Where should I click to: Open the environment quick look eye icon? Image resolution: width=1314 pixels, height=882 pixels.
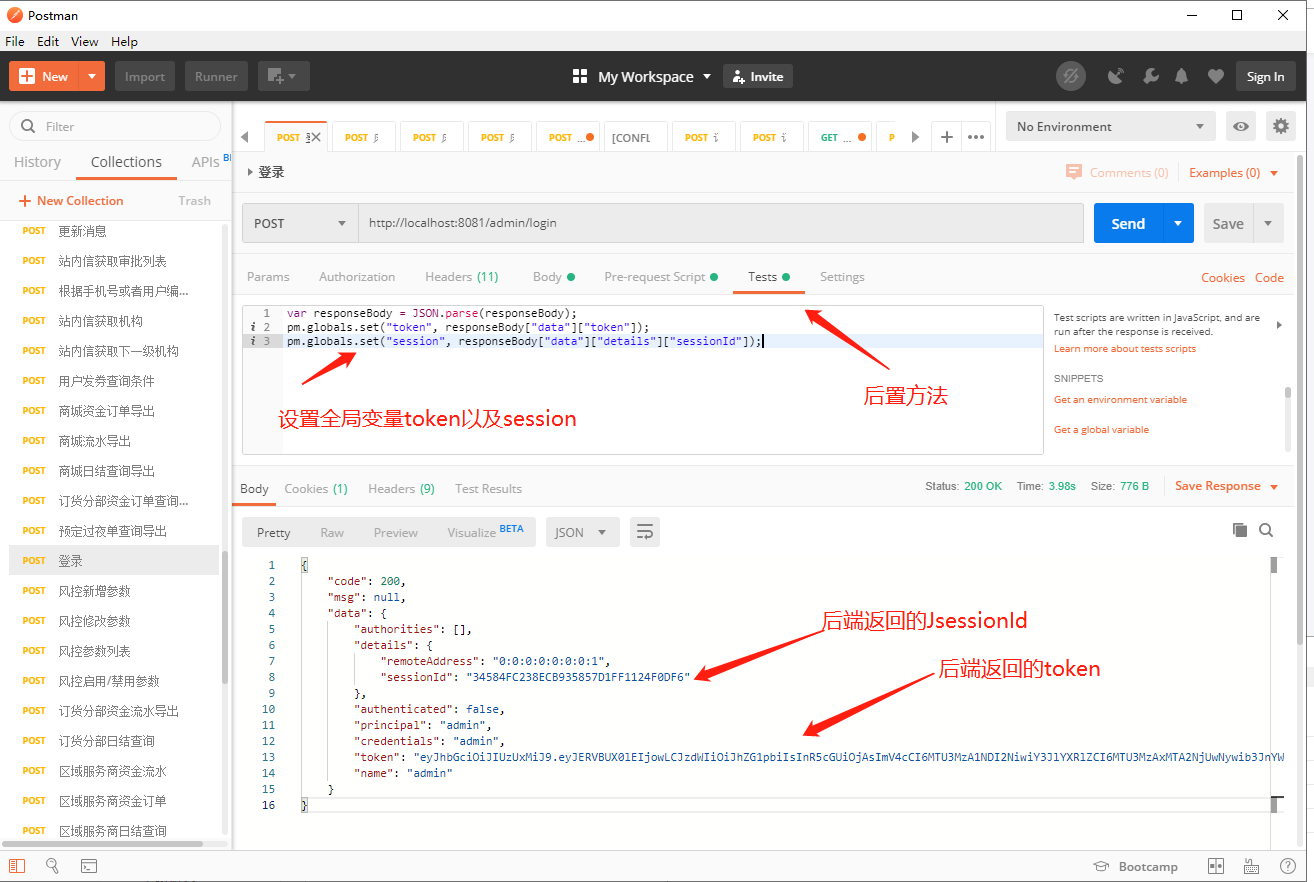[x=1240, y=126]
